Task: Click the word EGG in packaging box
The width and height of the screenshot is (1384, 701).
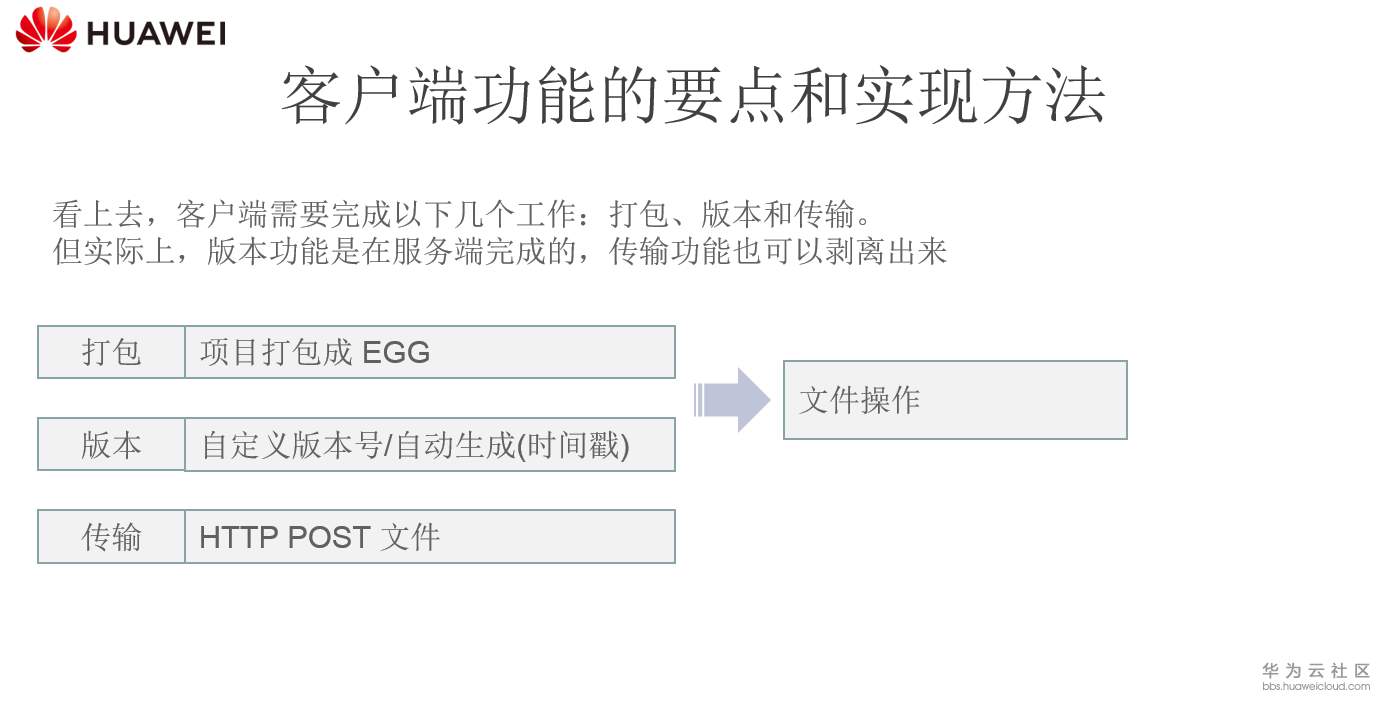Action: pos(396,353)
